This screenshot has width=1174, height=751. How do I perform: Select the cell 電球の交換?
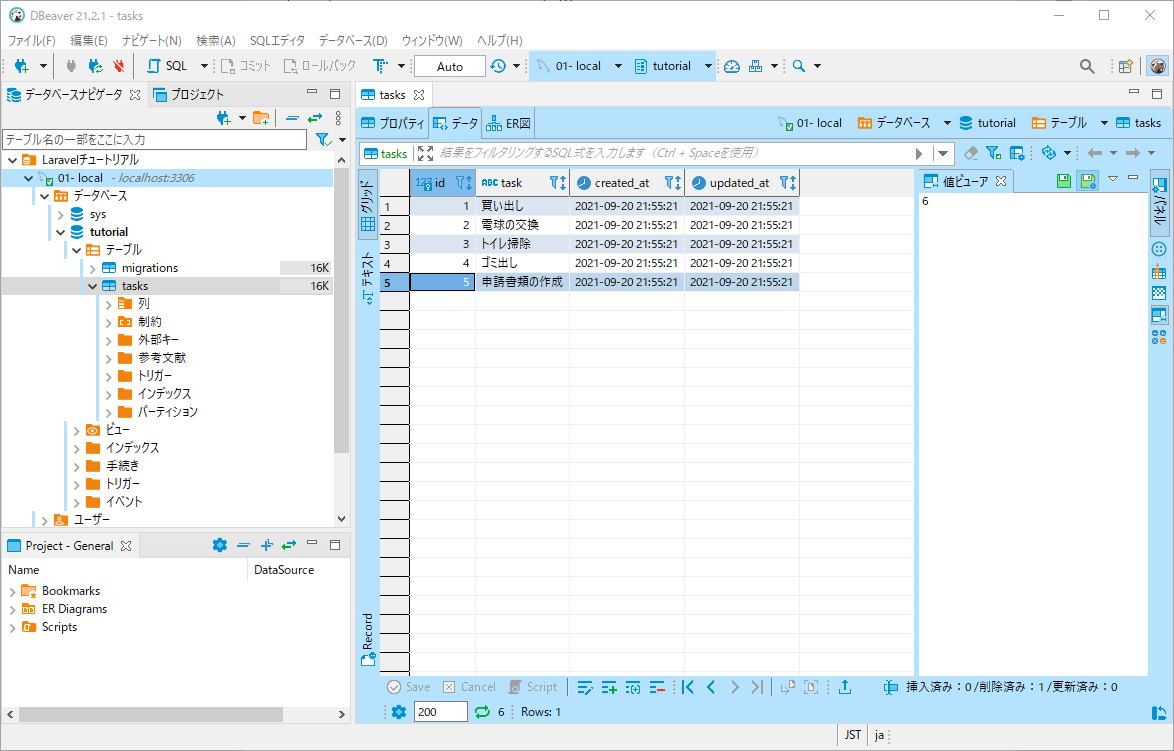pos(522,225)
